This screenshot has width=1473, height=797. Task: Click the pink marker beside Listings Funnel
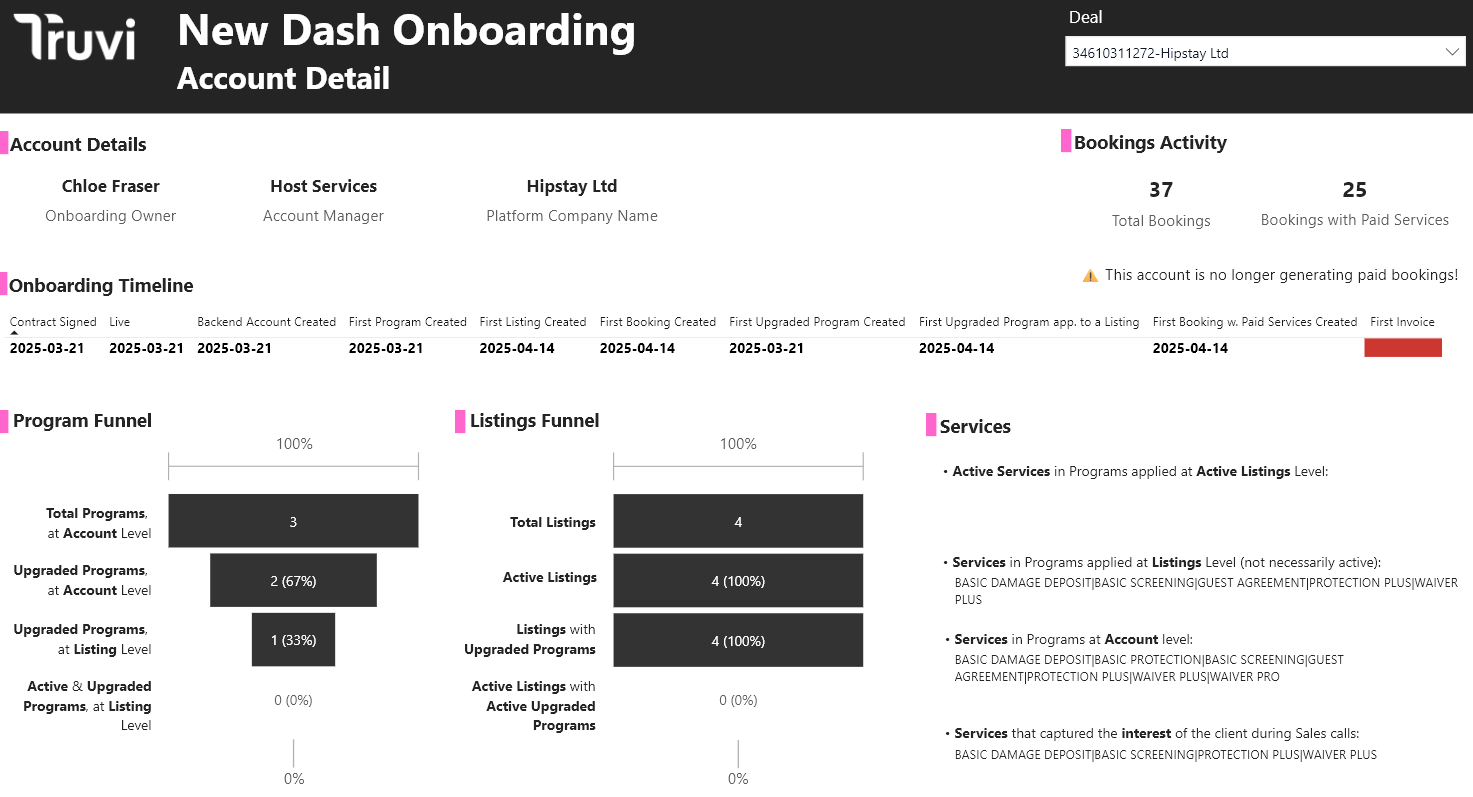460,421
